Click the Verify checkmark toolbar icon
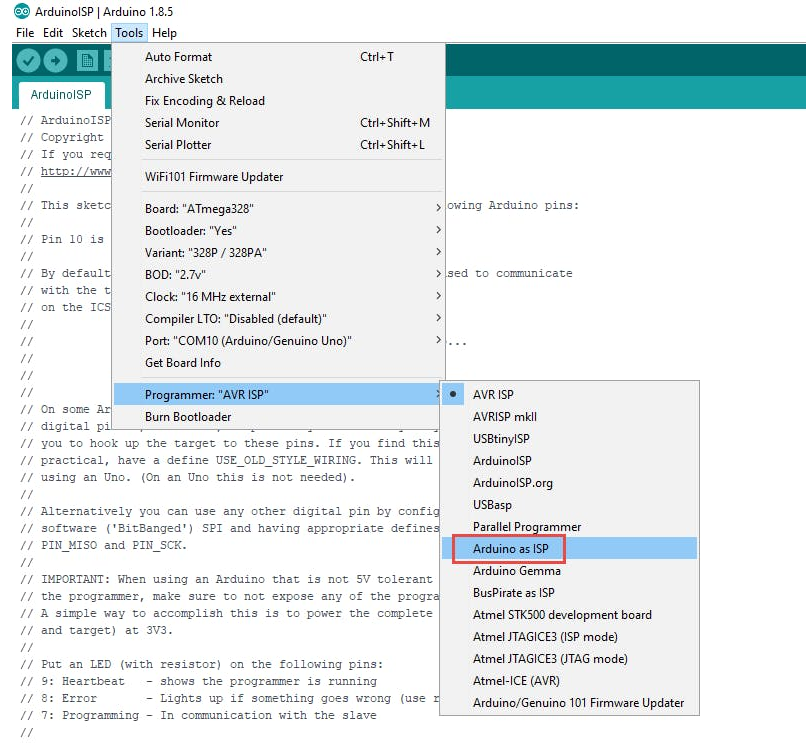 point(28,61)
